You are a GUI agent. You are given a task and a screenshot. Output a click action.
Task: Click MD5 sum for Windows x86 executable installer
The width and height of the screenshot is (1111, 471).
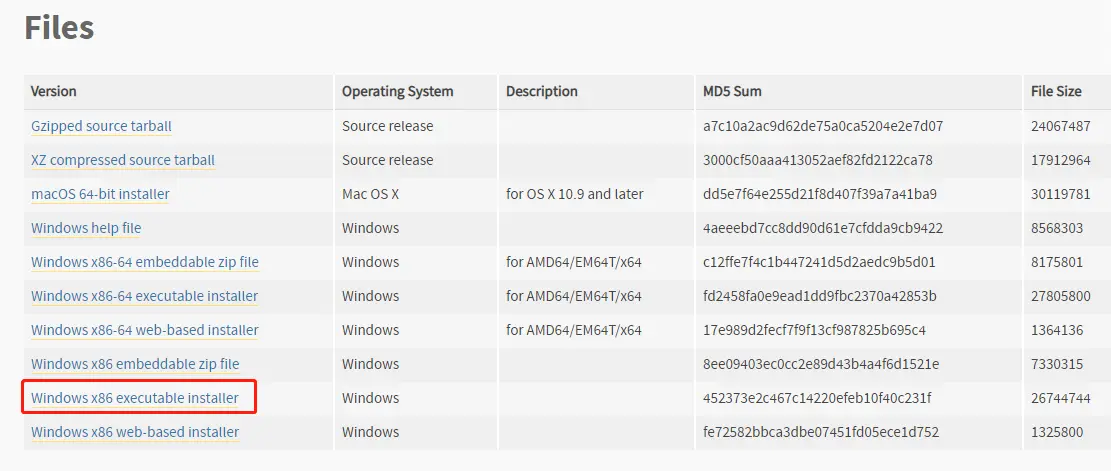coord(817,399)
